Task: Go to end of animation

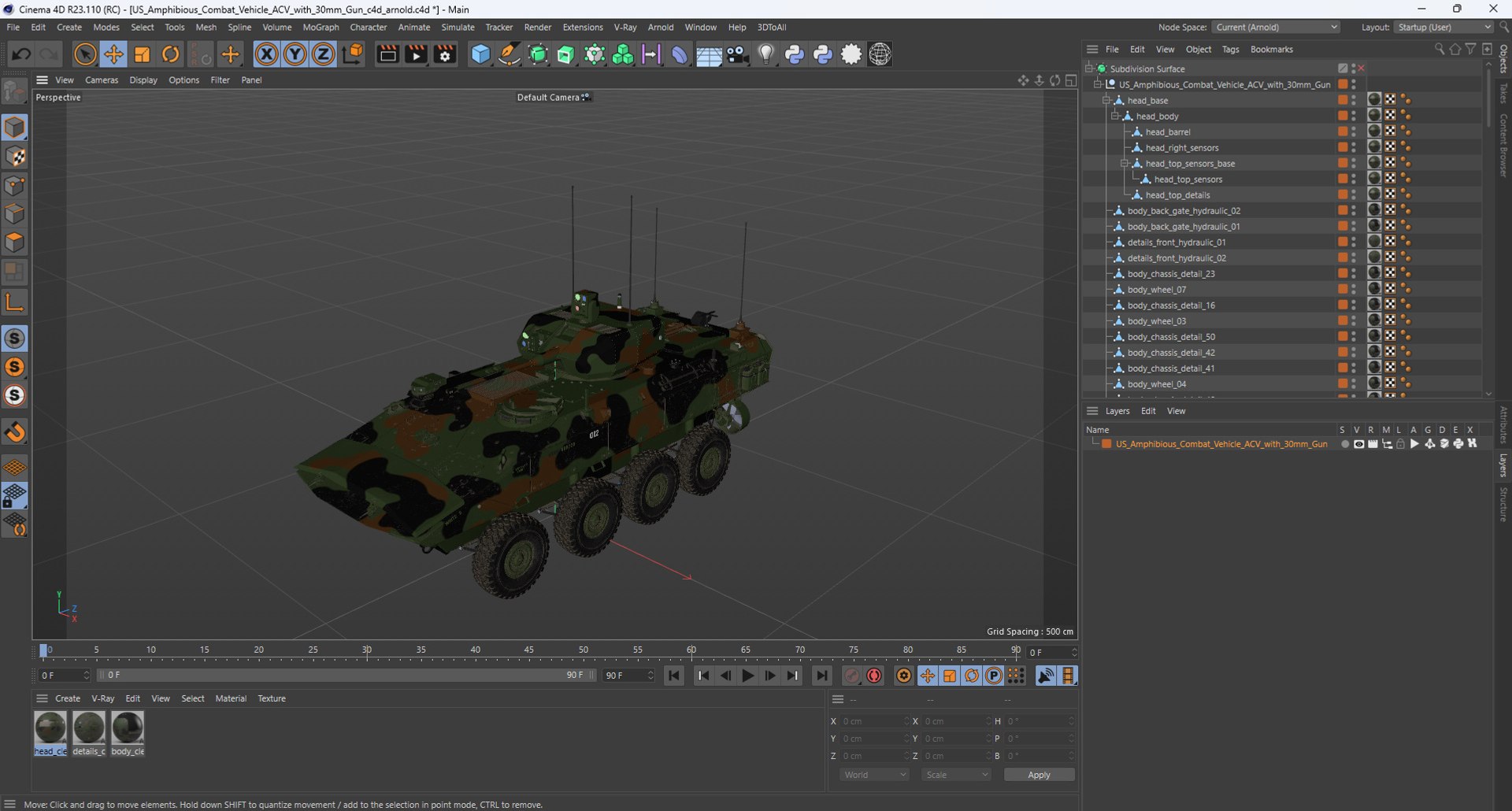Action: point(821,676)
